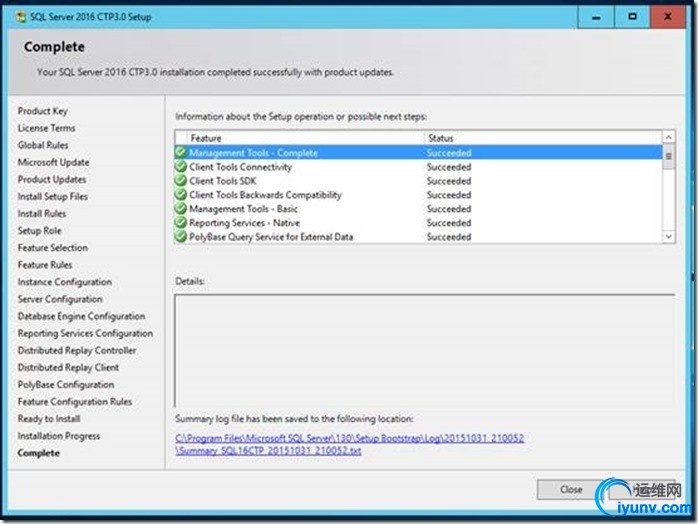Click the Feature Rules step
Viewport: 698px width, 524px height.
[x=45, y=265]
